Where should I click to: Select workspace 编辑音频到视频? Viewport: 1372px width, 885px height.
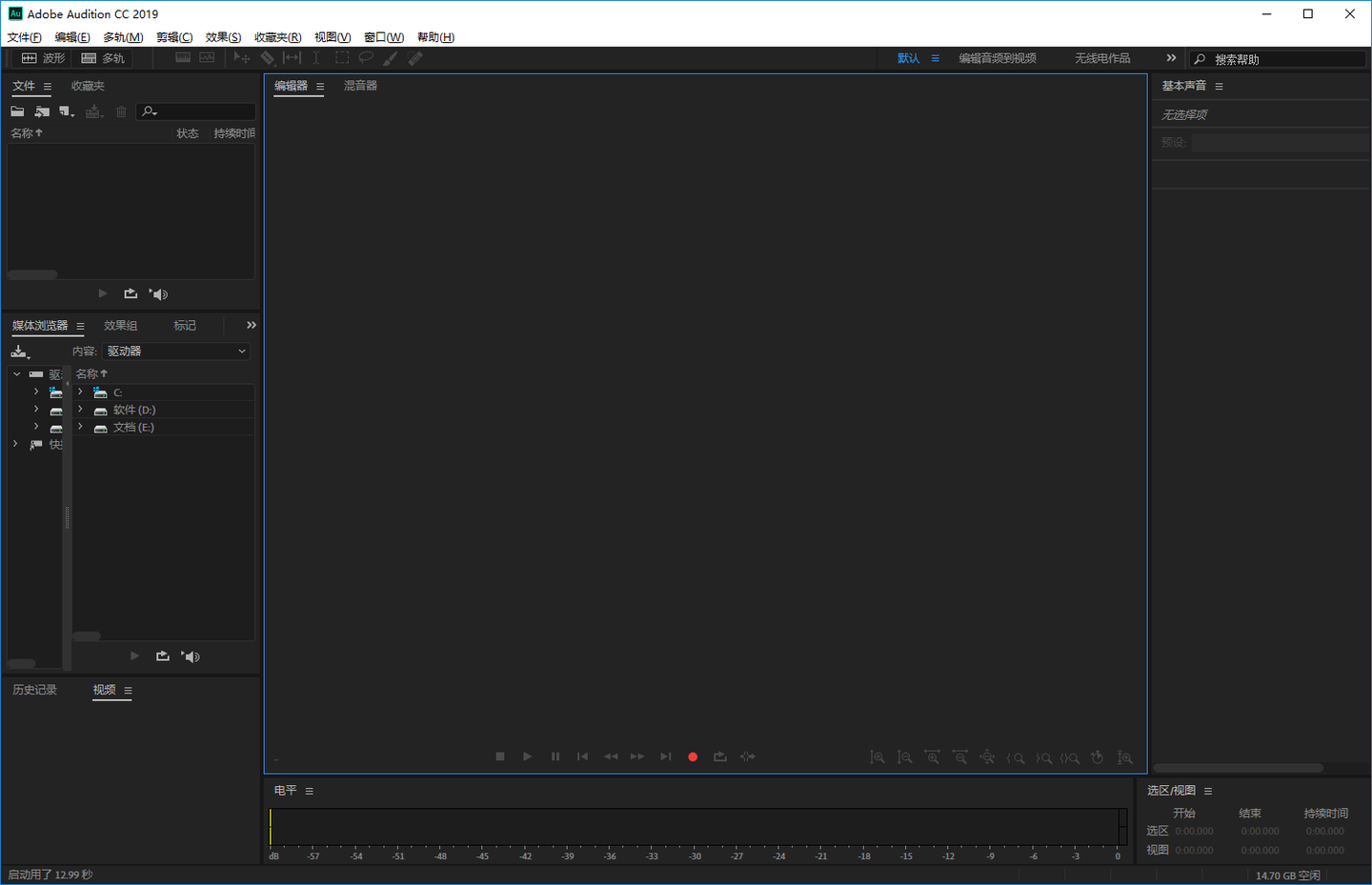[x=998, y=58]
